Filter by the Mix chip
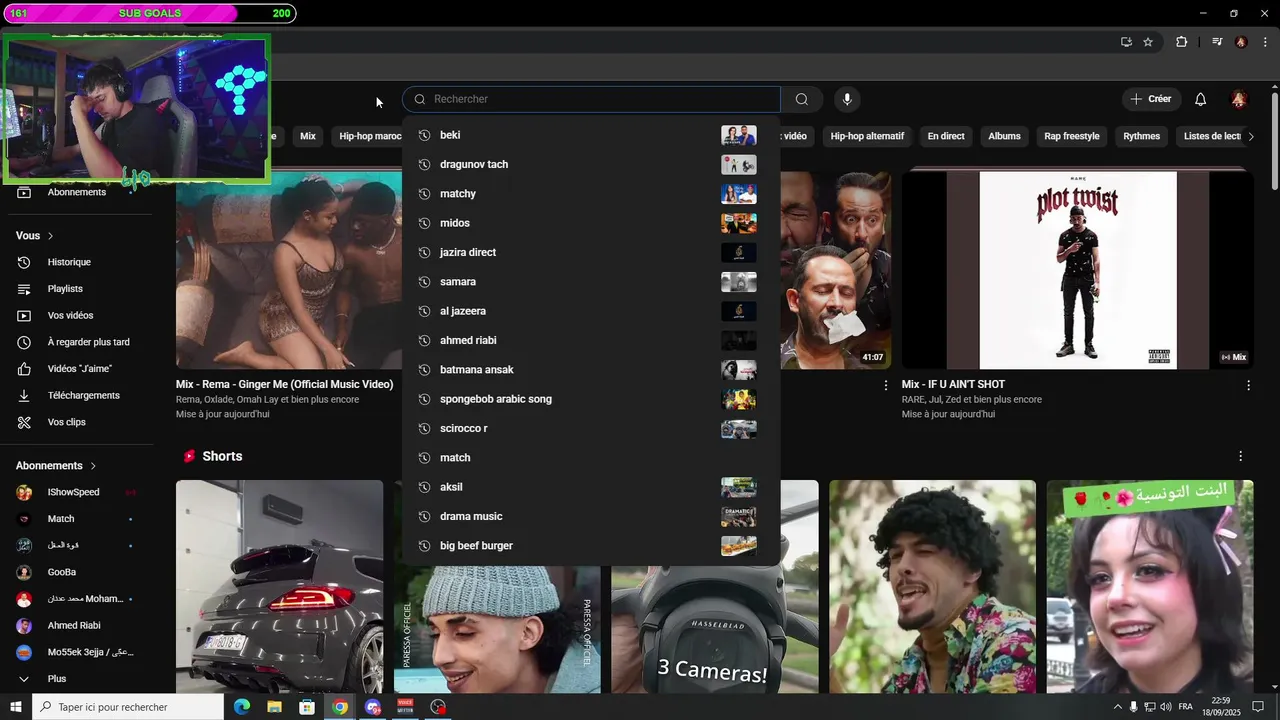 click(308, 136)
